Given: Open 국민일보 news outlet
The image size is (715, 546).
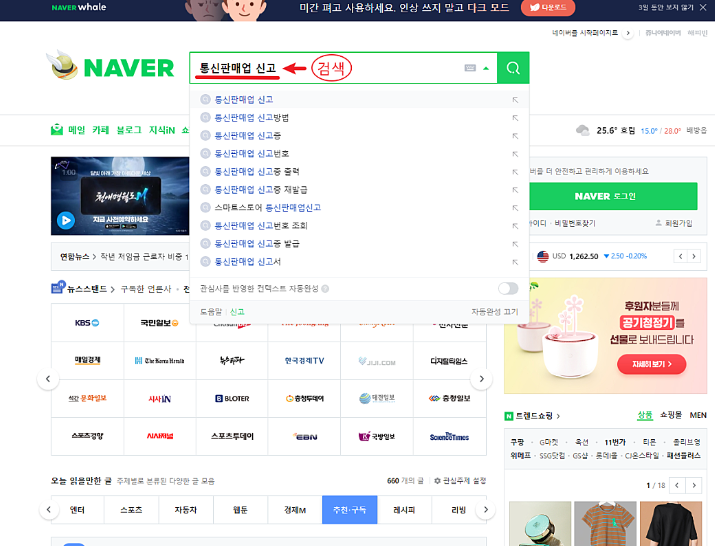Looking at the screenshot, I should 159,322.
